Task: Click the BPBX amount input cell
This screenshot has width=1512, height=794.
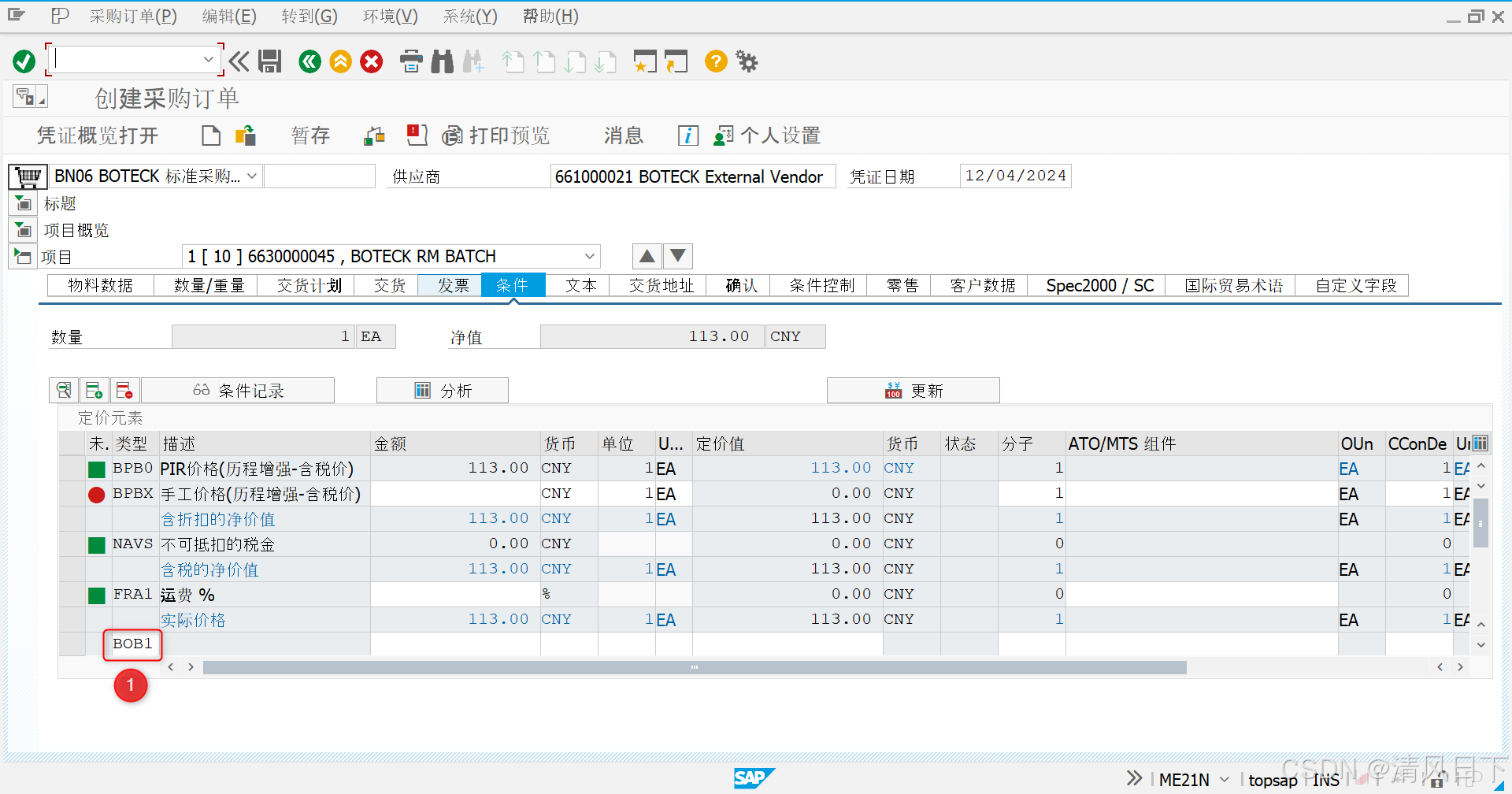Action: click(x=455, y=494)
